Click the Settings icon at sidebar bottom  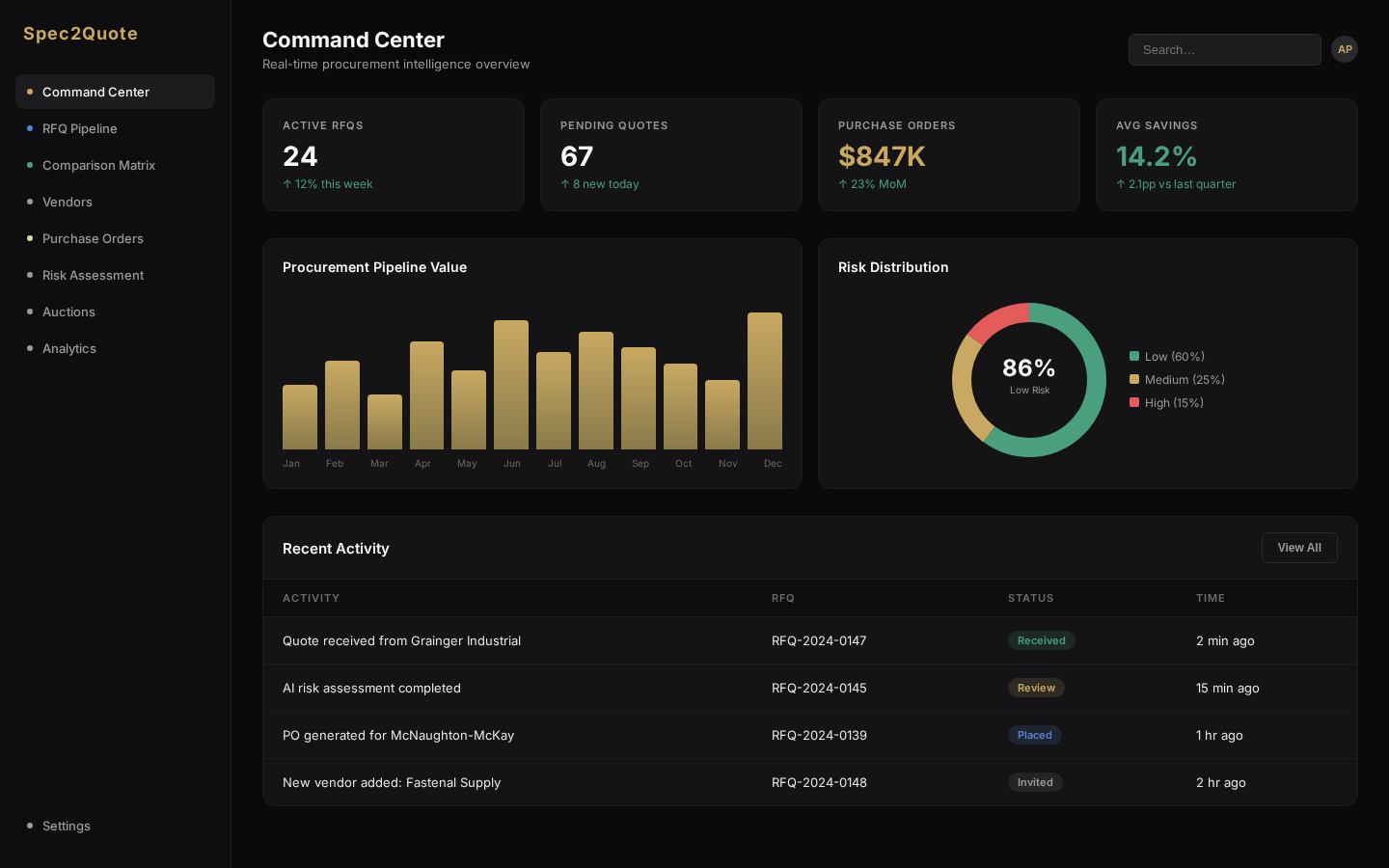(30, 826)
